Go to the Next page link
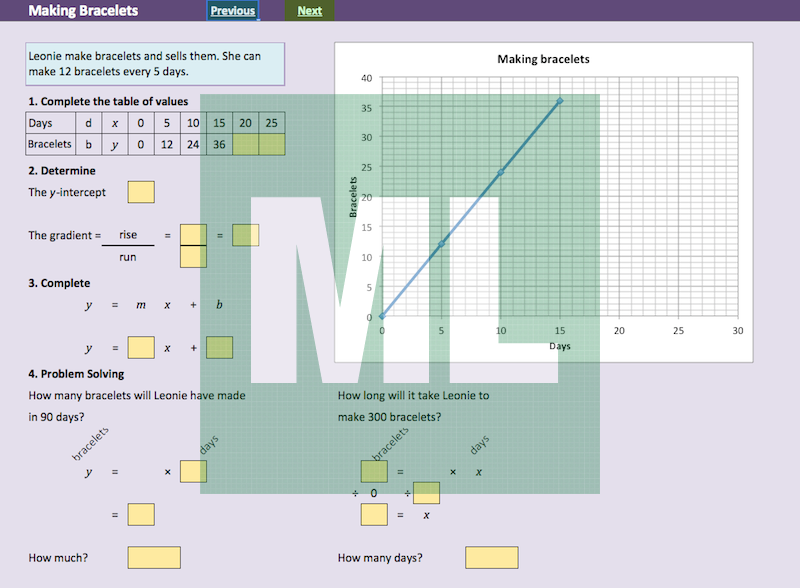The height and width of the screenshot is (588, 800). pyautogui.click(x=310, y=11)
